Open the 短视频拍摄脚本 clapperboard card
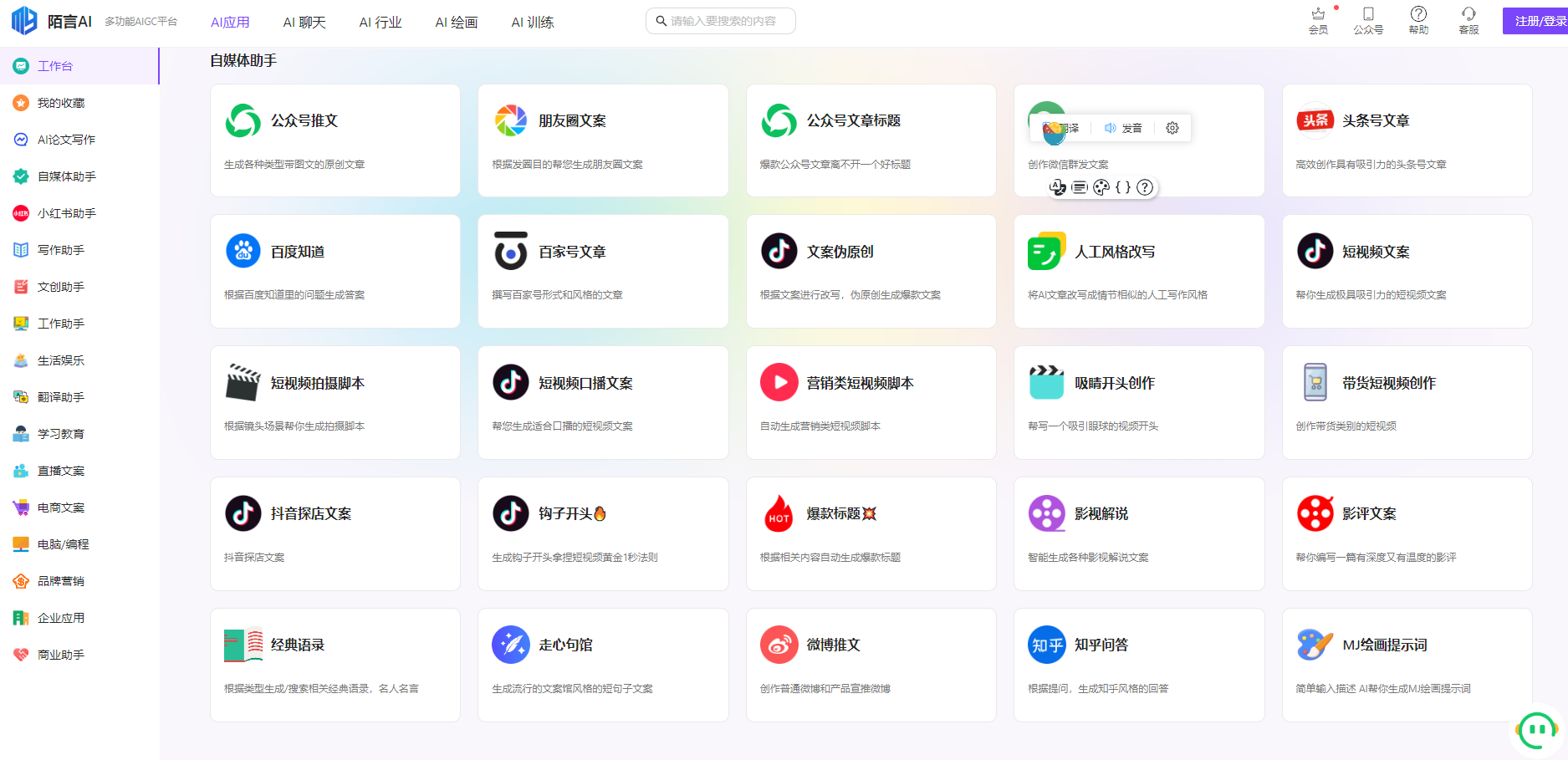 [335, 402]
